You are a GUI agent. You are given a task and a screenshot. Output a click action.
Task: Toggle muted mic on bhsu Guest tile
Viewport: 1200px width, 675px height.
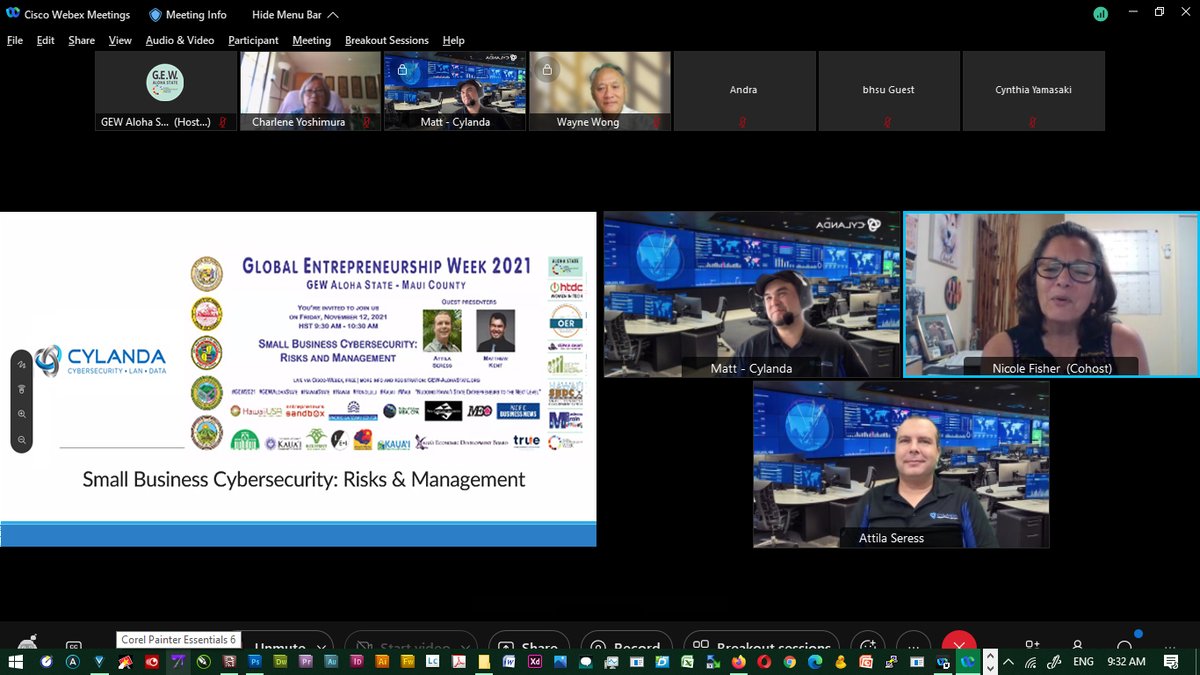[888, 121]
